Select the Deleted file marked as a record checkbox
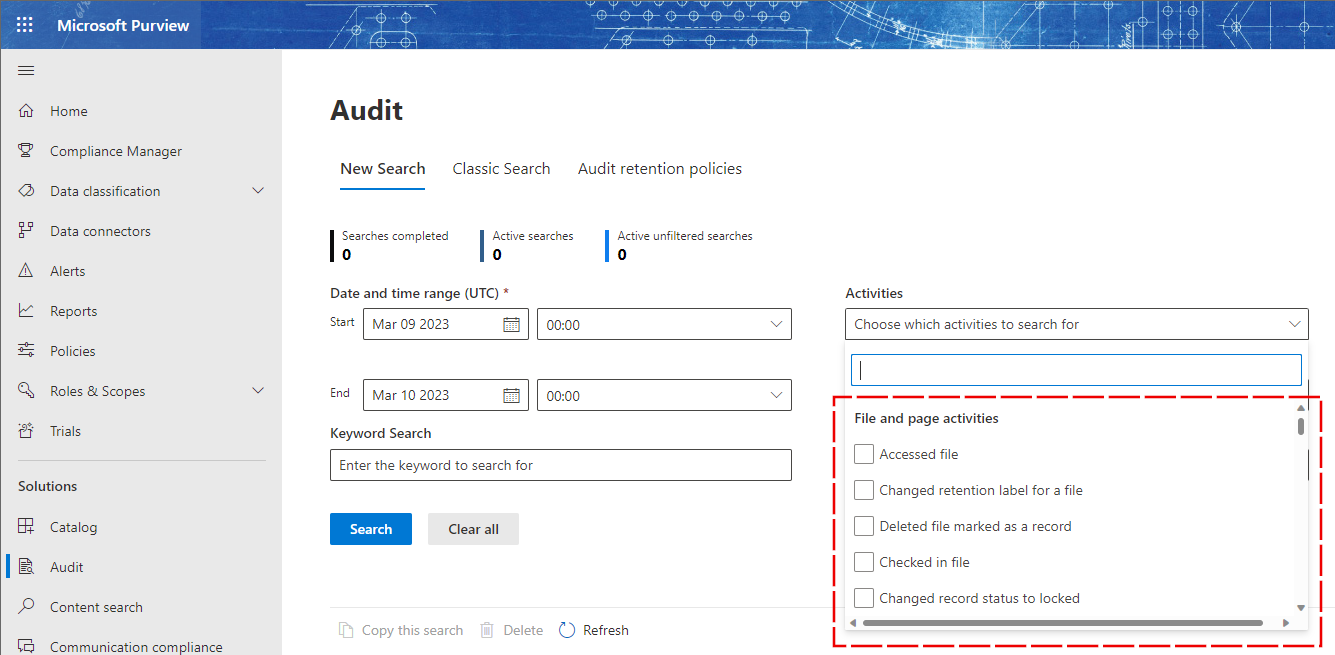Image resolution: width=1335 pixels, height=655 pixels. pyautogui.click(x=864, y=525)
